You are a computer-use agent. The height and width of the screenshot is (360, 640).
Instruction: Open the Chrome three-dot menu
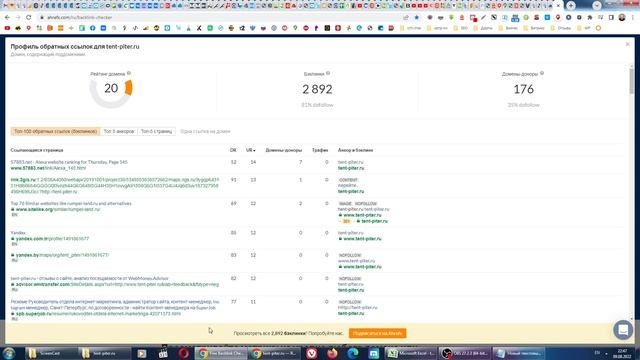[x=633, y=18]
